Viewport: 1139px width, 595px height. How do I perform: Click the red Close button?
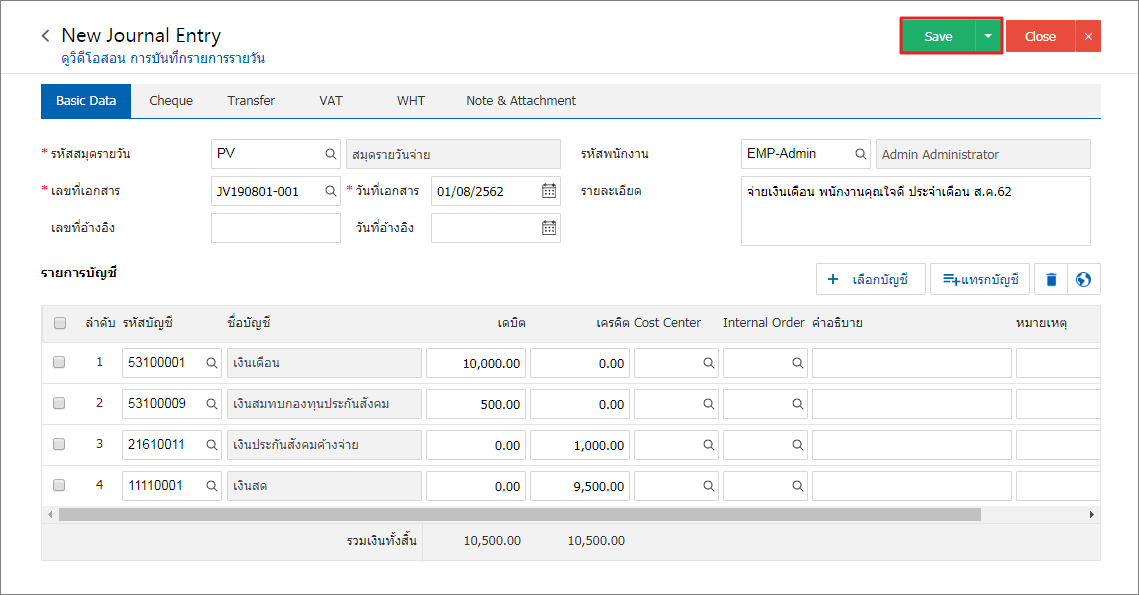(x=1040, y=36)
